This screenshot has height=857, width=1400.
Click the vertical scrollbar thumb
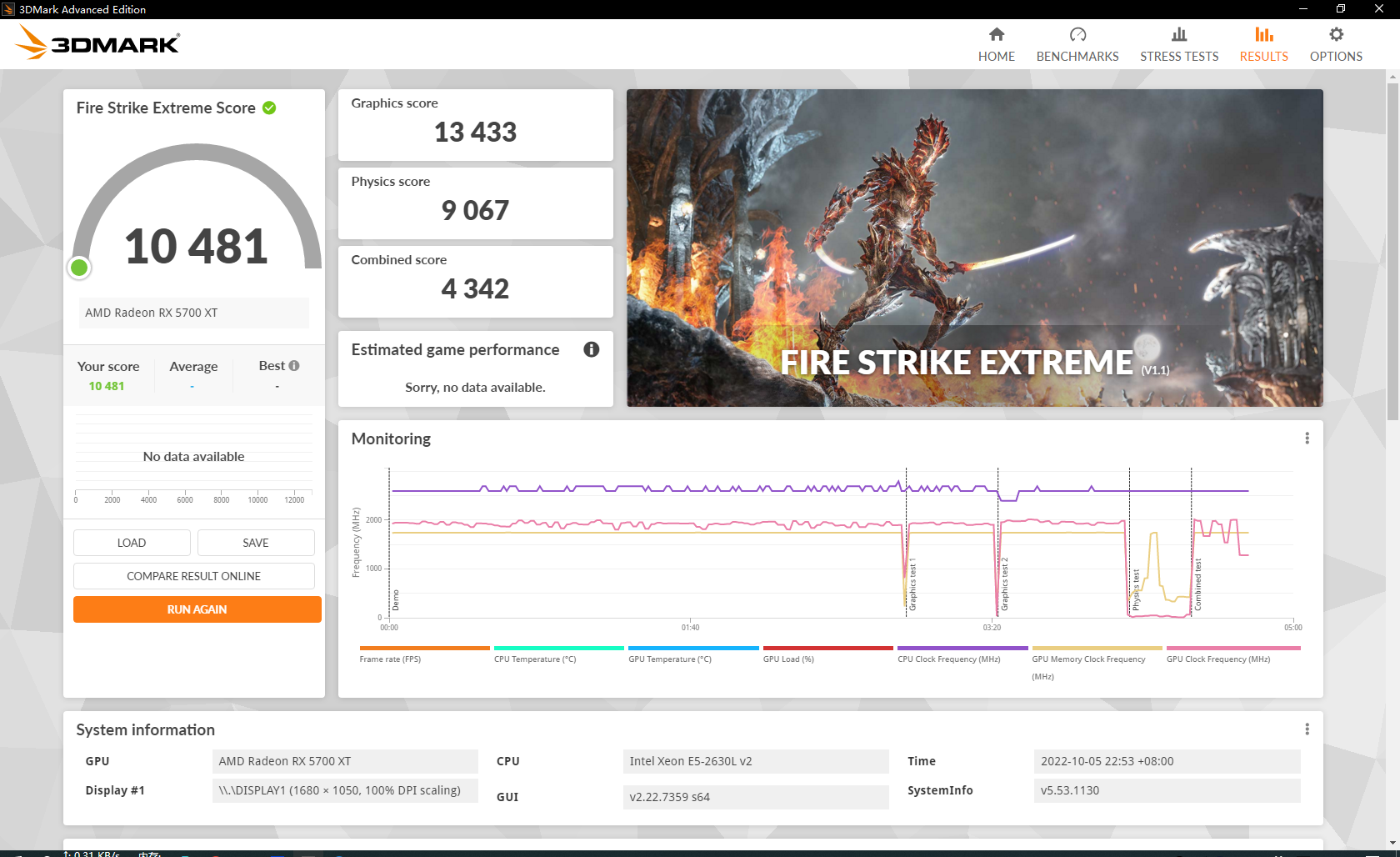click(1392, 252)
